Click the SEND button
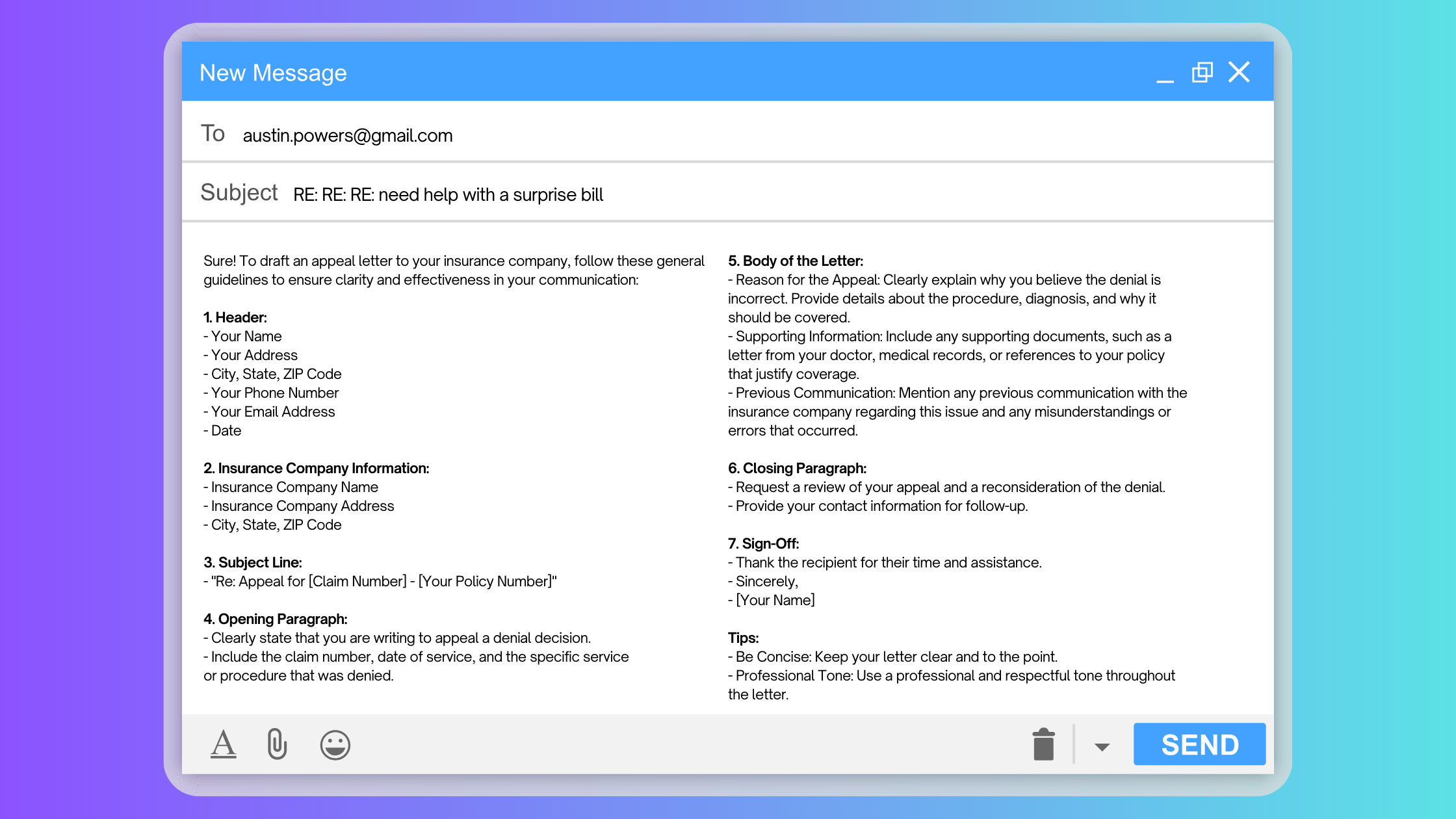 pyautogui.click(x=1199, y=744)
